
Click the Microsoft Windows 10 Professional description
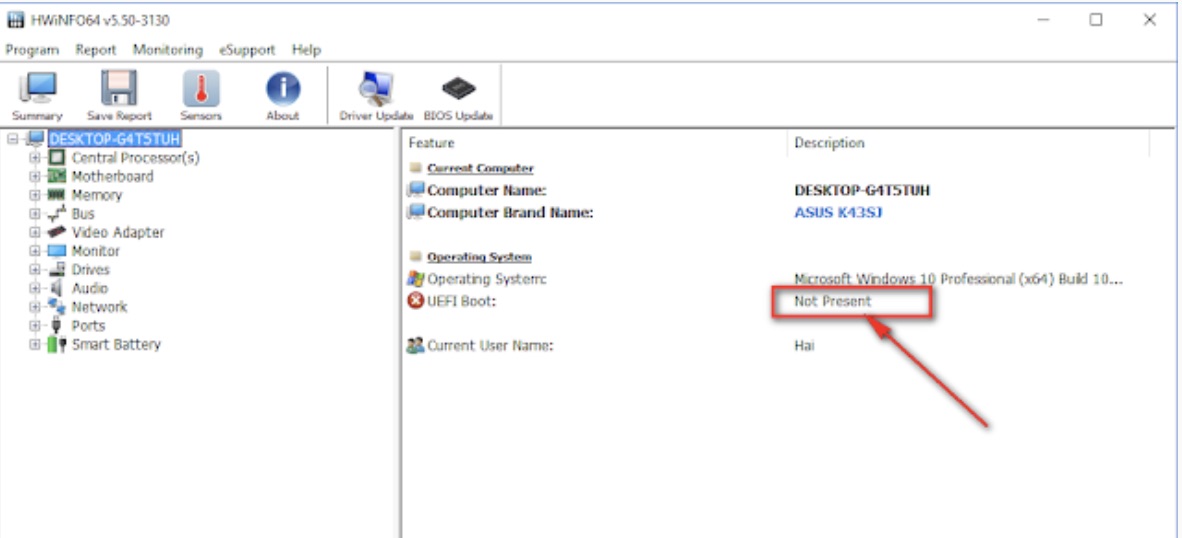click(959, 279)
